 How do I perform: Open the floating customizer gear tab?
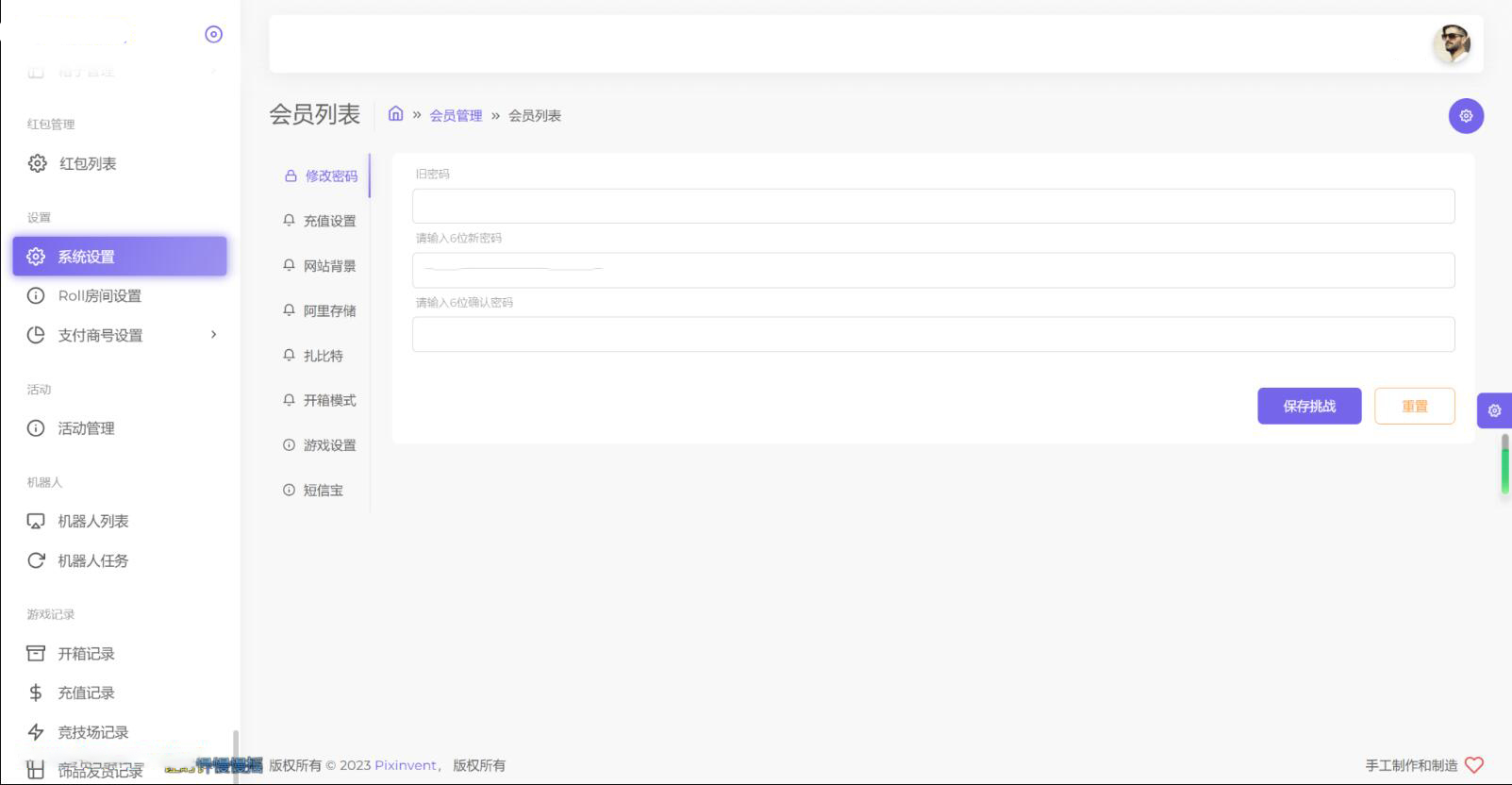coord(1494,410)
